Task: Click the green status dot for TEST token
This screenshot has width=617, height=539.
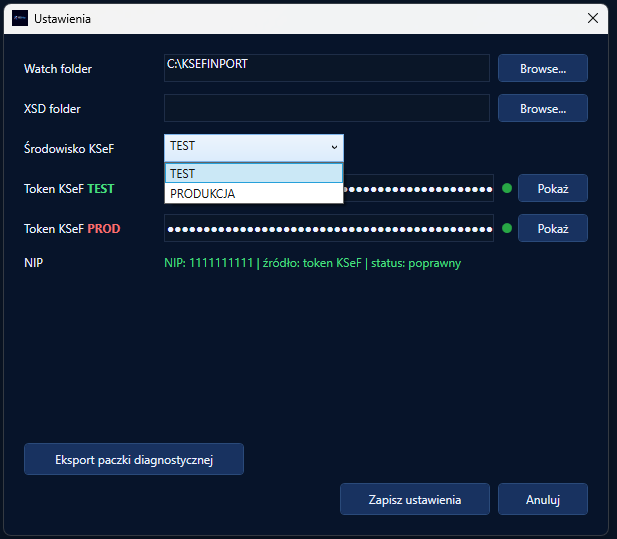Action: pos(506,188)
